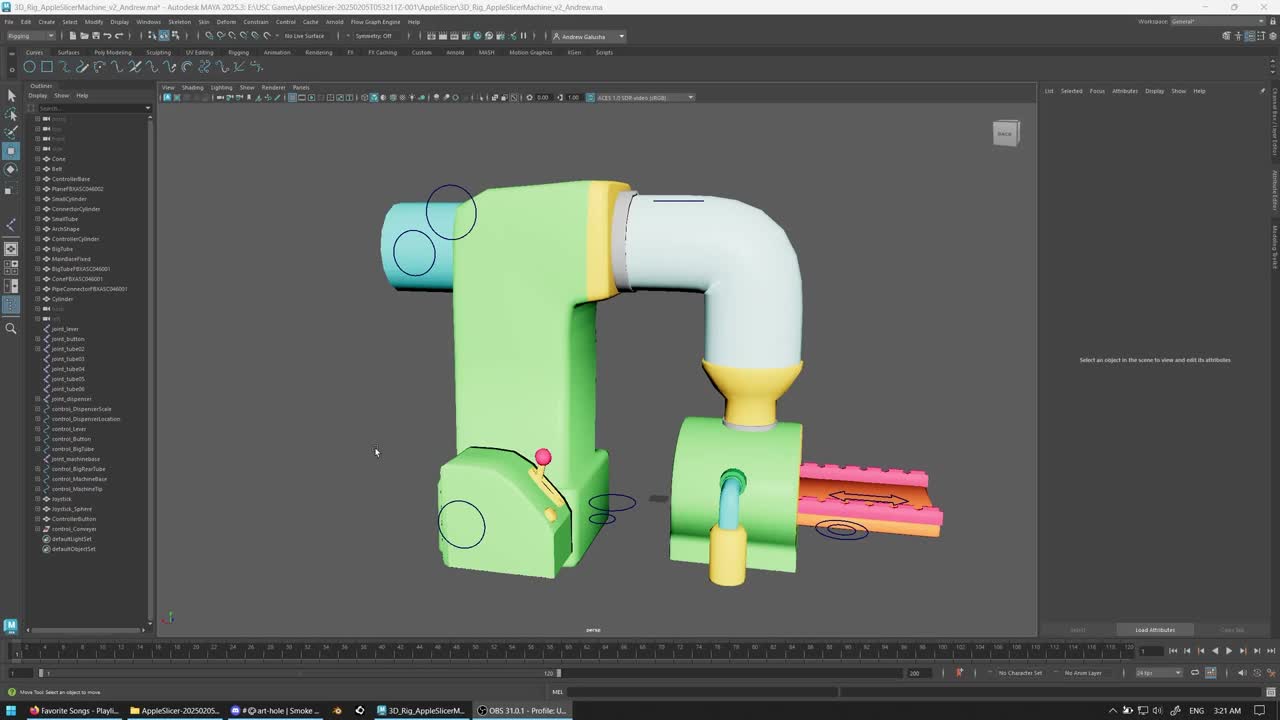Click the New Scene icon in the status line
1280x720 pixels.
tap(73, 36)
